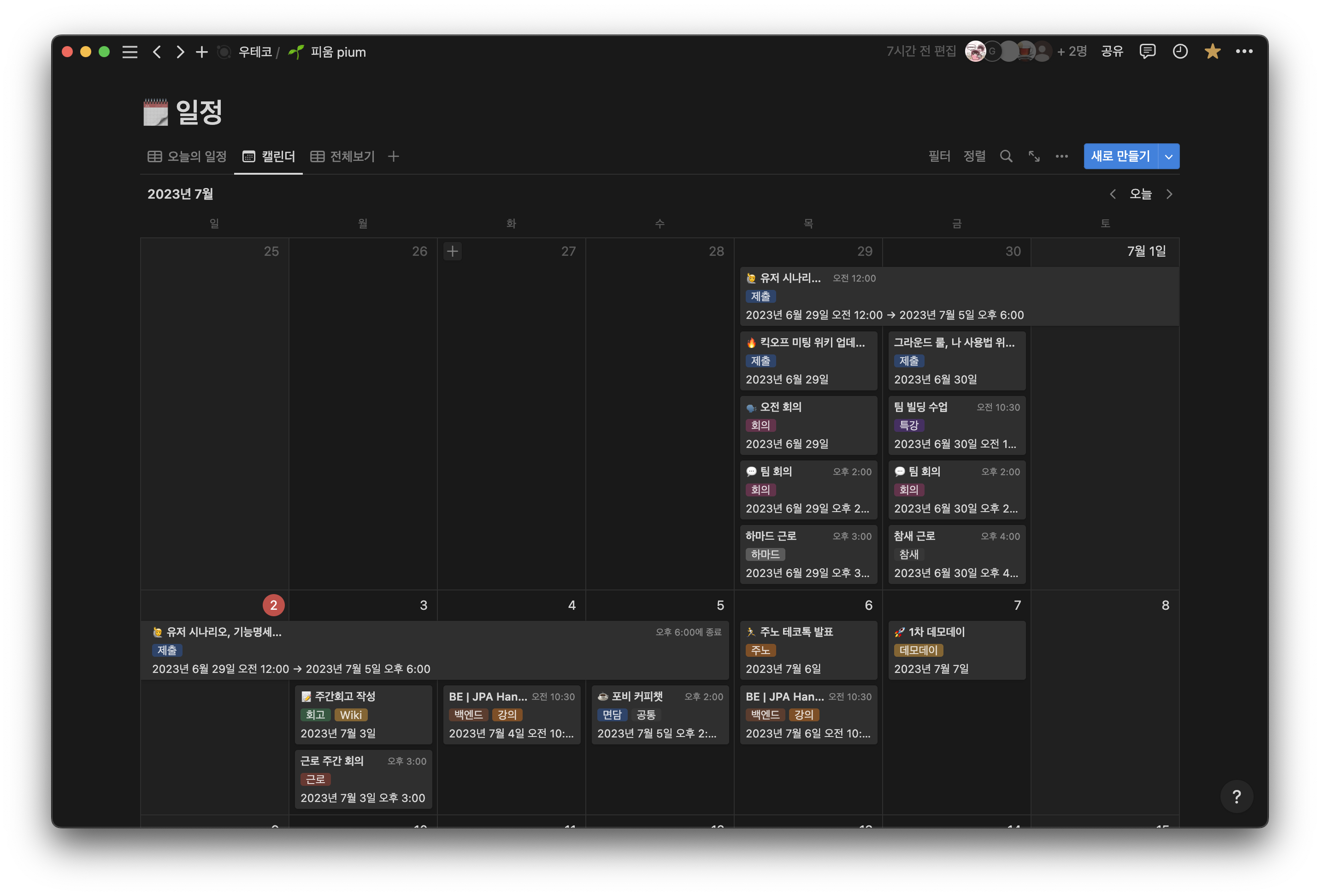Screen dimensions: 1320x896
Task: Click the database search magnifier icon
Action: tap(1006, 156)
